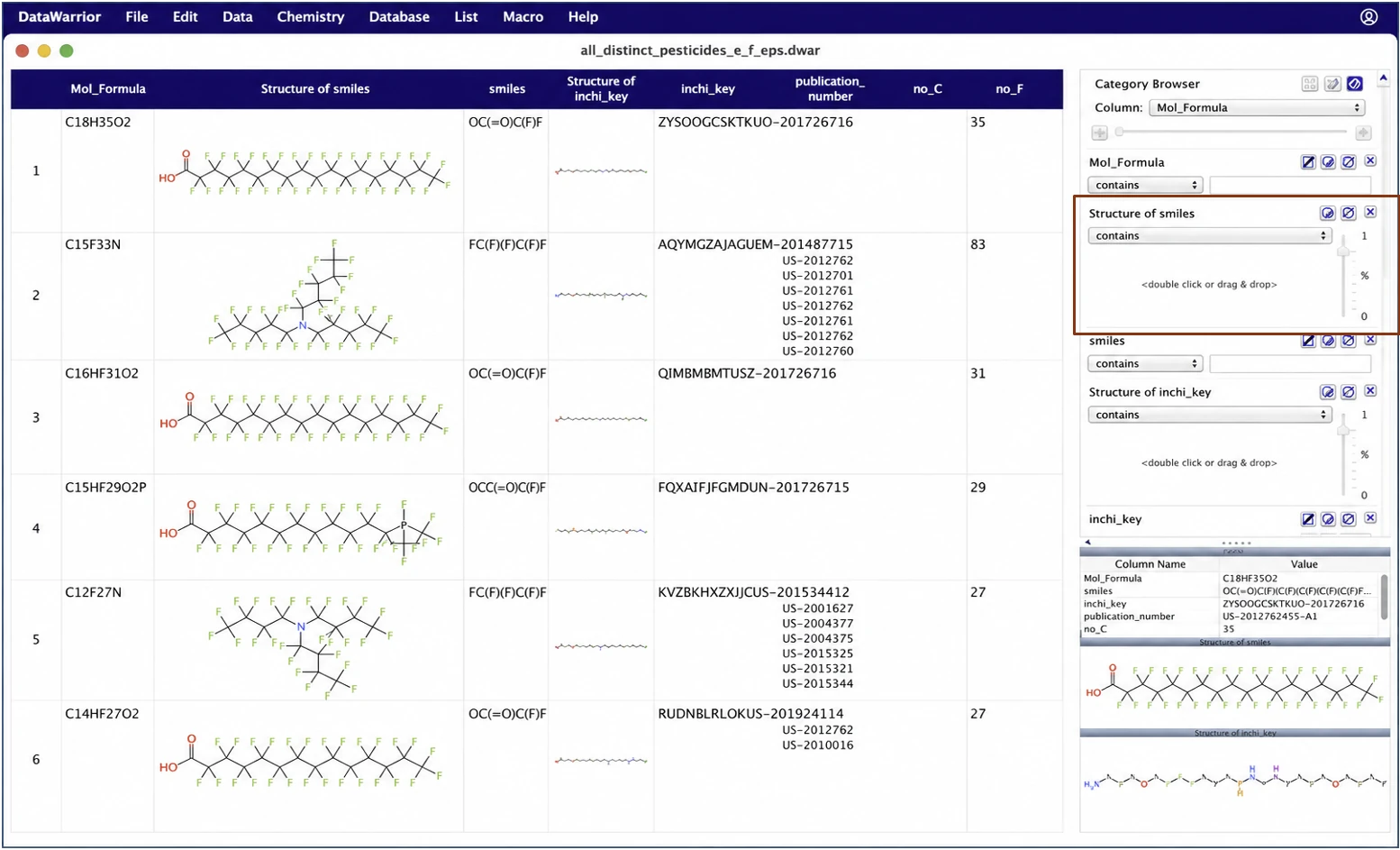
Task: Remove the Mol_Formula filter with its X
Action: (x=1370, y=161)
